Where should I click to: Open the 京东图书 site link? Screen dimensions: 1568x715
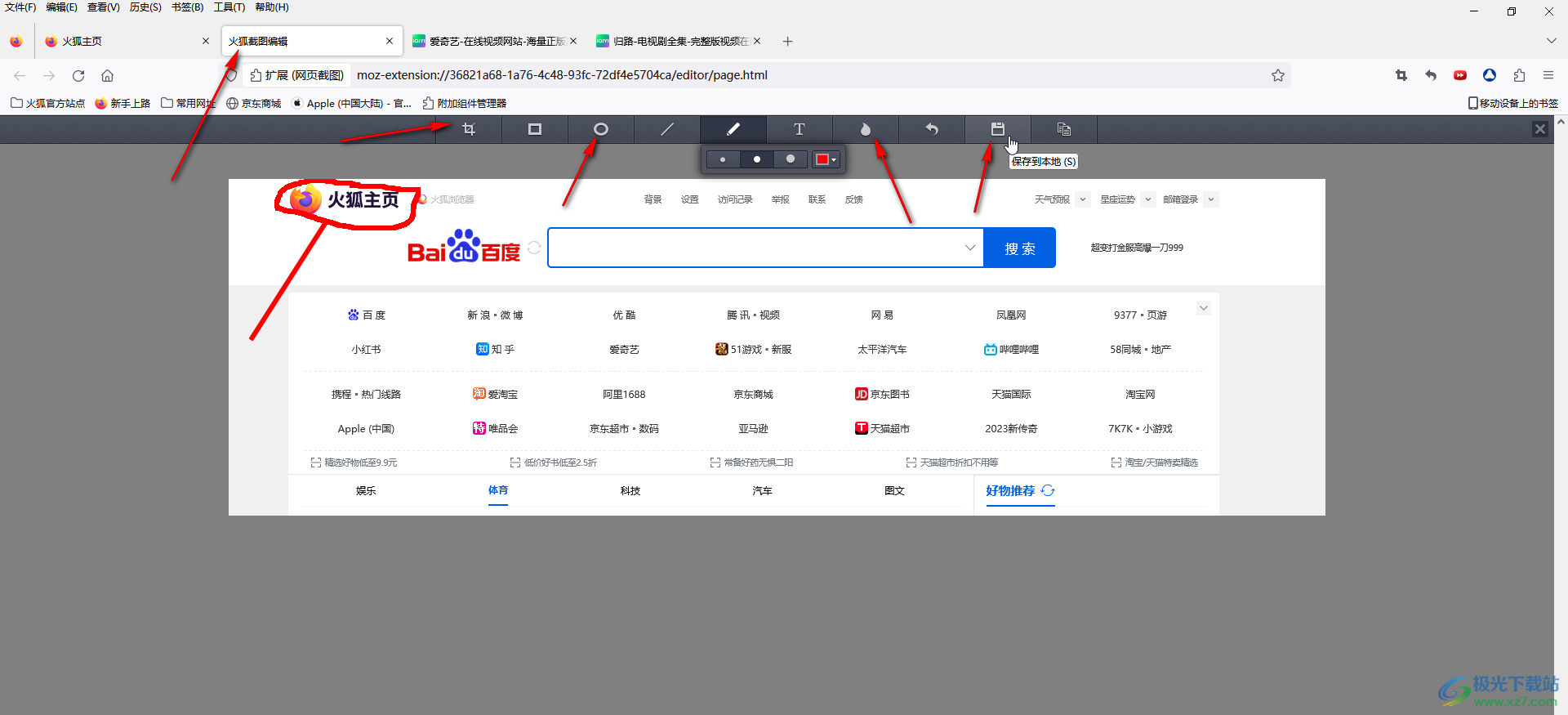pos(882,394)
